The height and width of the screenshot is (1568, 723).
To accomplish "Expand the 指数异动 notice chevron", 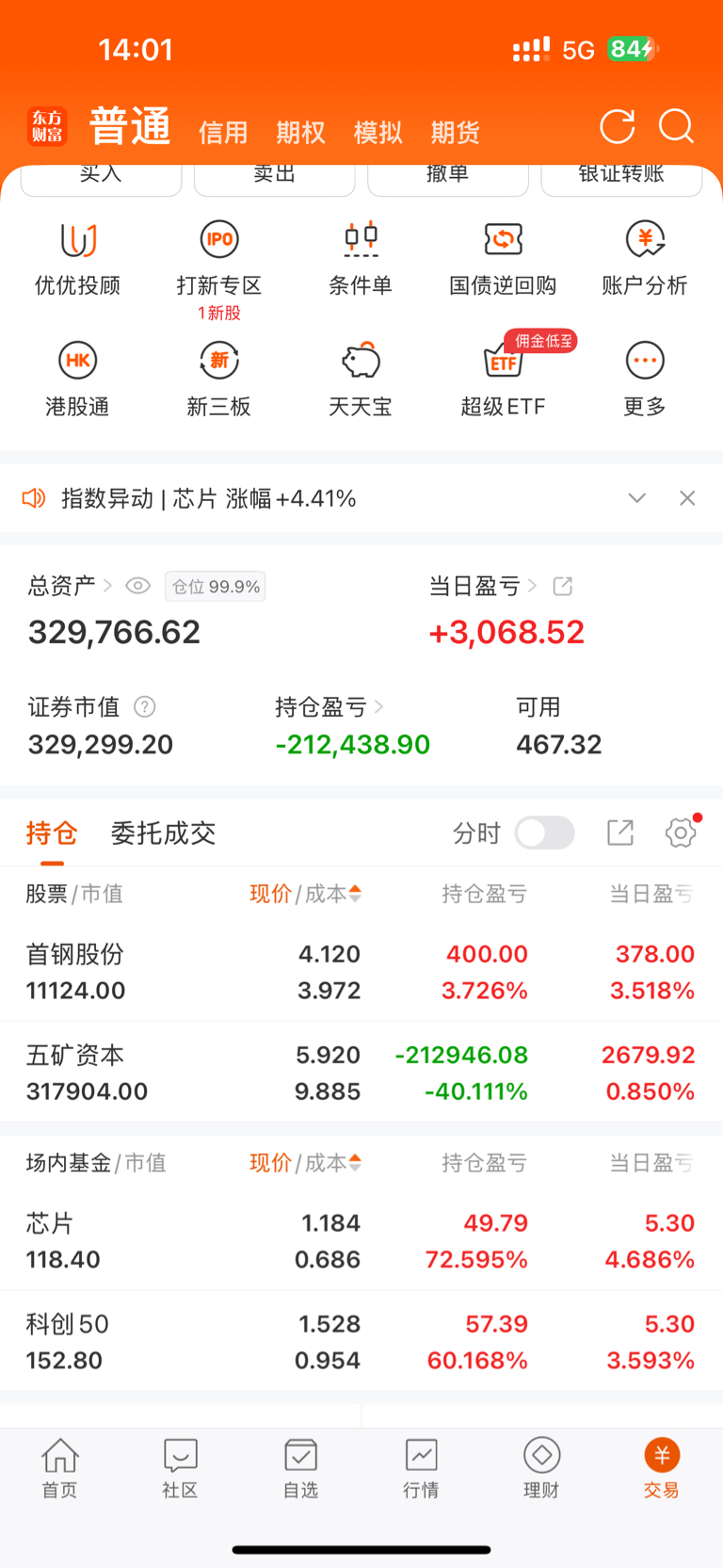I will click(x=637, y=498).
